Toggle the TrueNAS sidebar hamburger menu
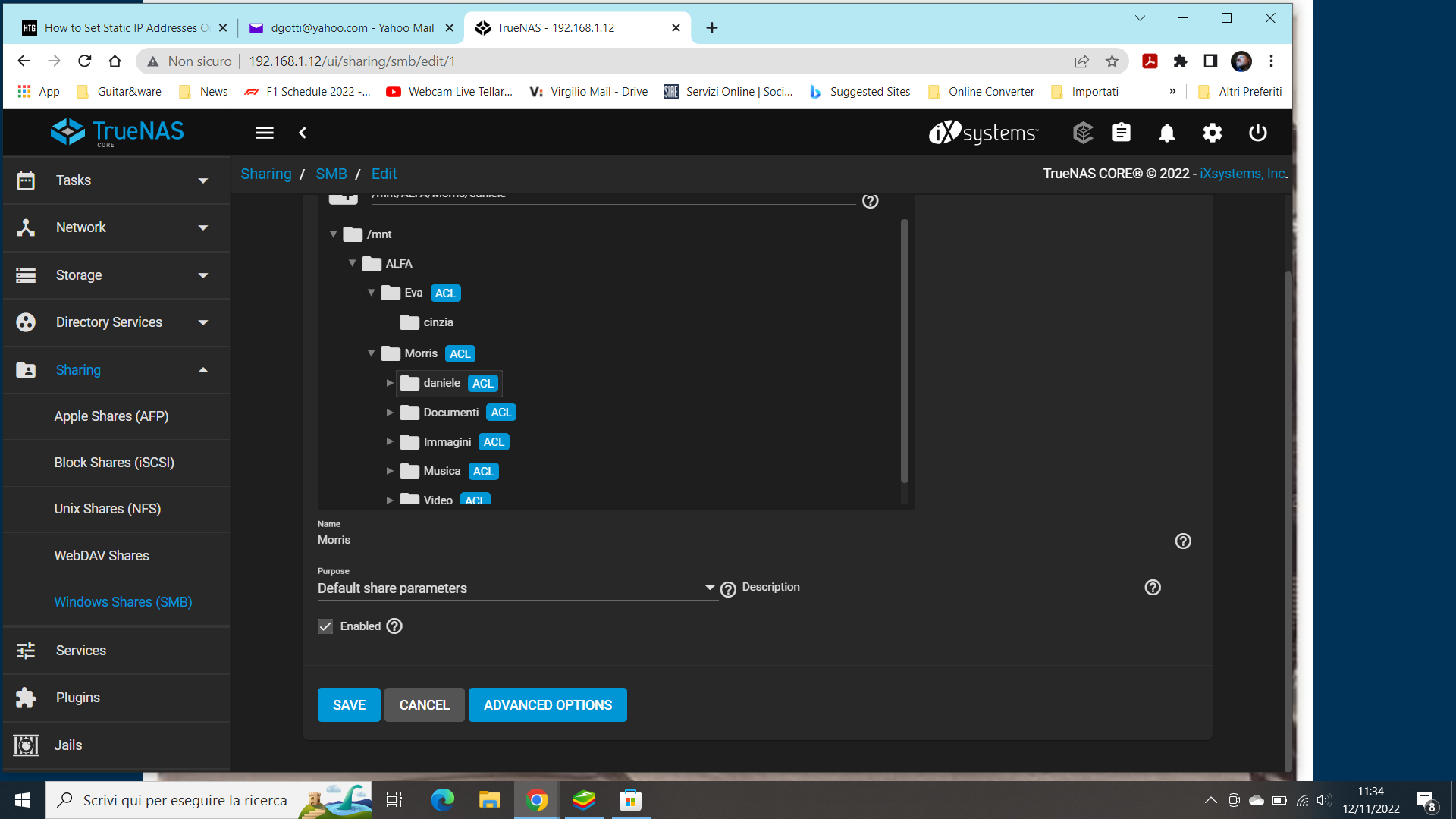Image resolution: width=1456 pixels, height=819 pixels. click(264, 133)
